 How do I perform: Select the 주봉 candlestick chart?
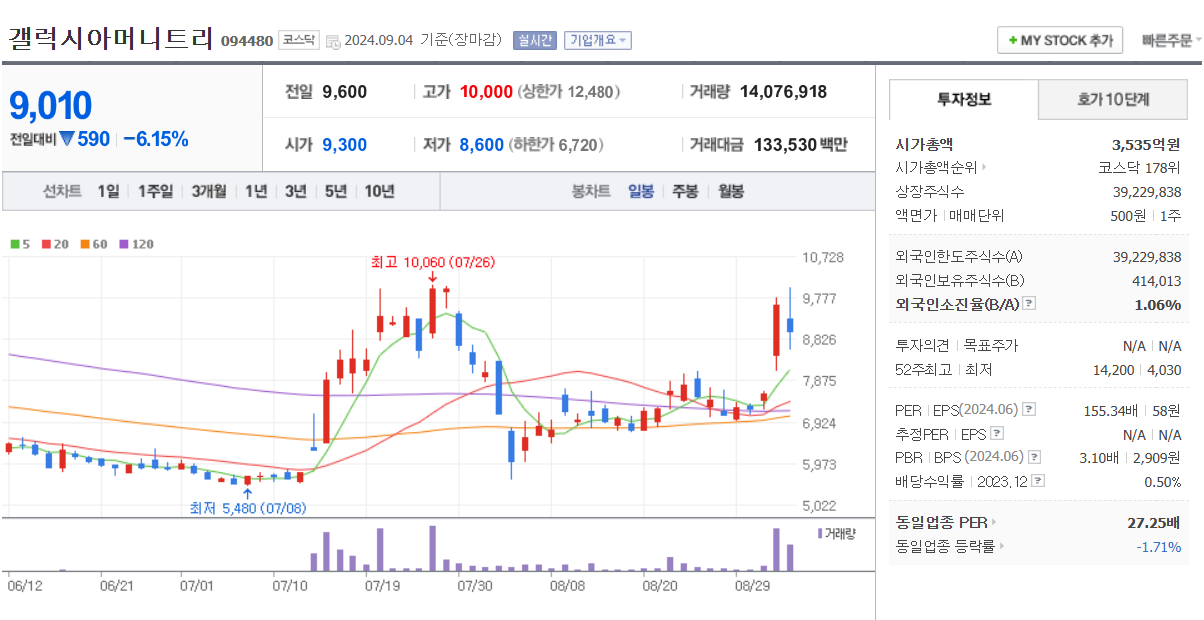[685, 191]
